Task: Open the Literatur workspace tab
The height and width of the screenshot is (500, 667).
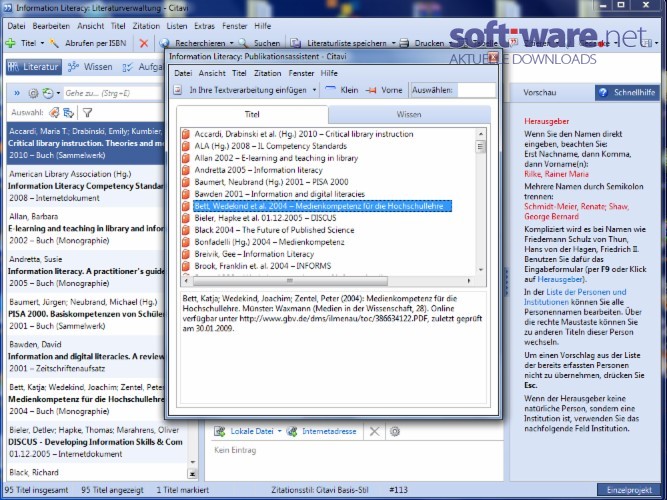Action: point(34,67)
